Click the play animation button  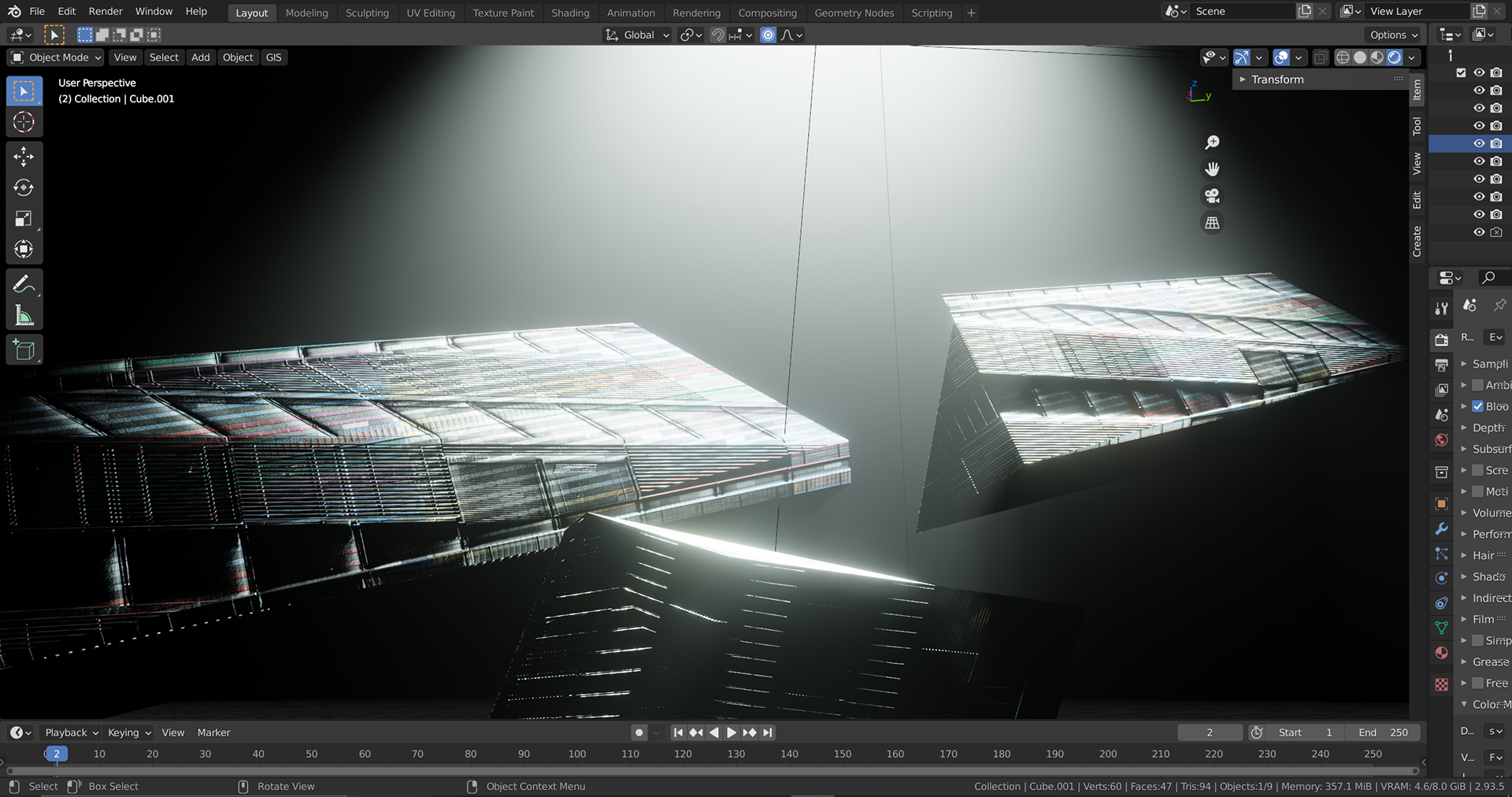click(x=731, y=732)
